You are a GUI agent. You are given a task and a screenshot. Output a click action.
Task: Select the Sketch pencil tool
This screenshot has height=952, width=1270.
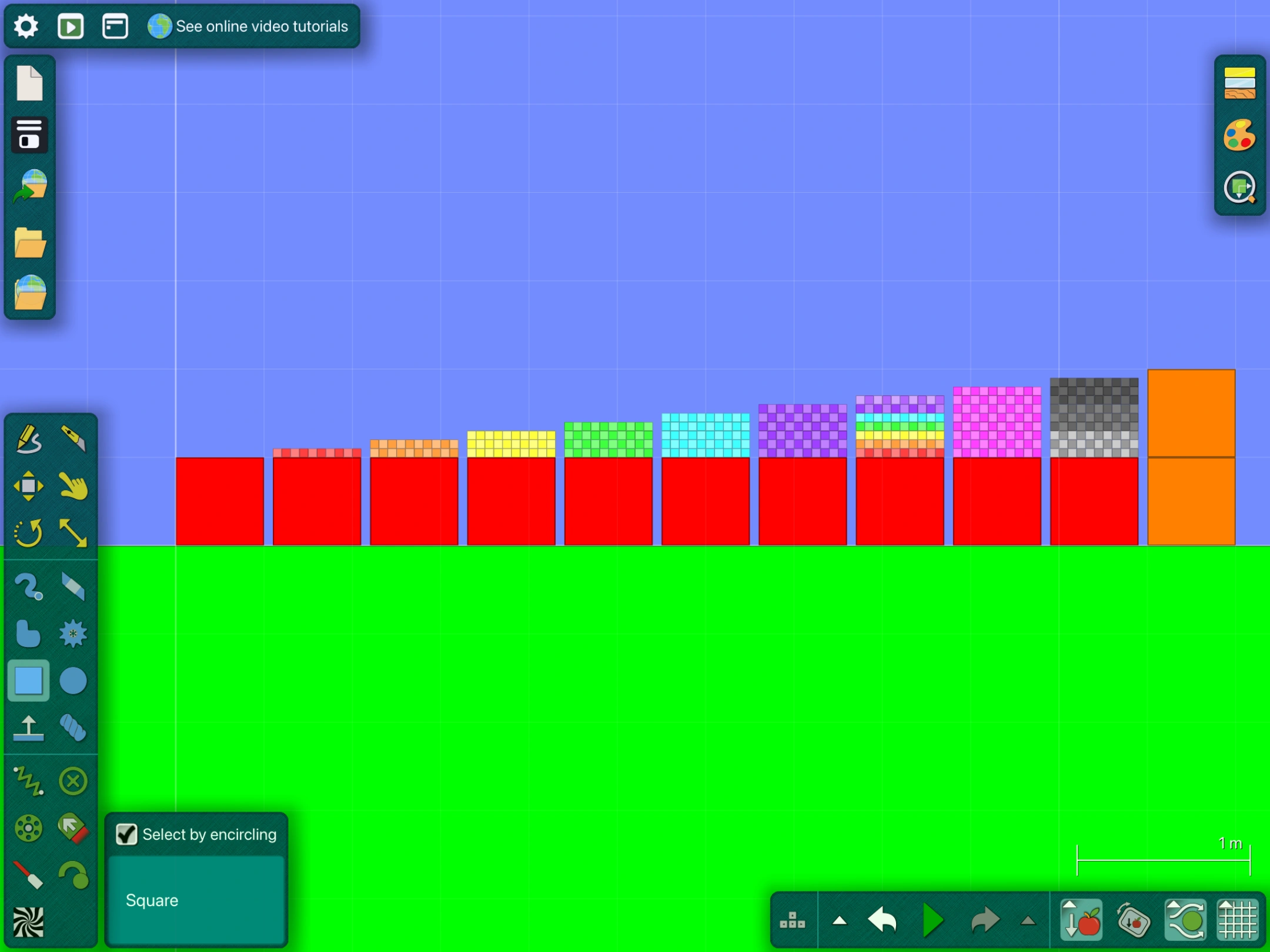[x=28, y=438]
